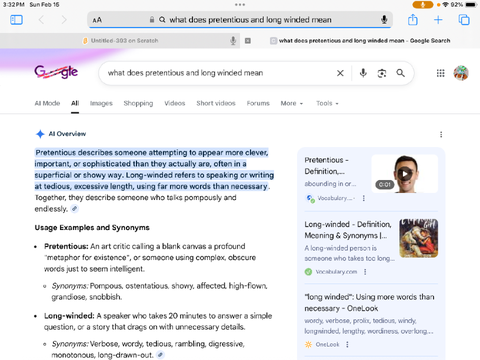Switch to Images results
This screenshot has height=360, width=480.
(x=101, y=103)
